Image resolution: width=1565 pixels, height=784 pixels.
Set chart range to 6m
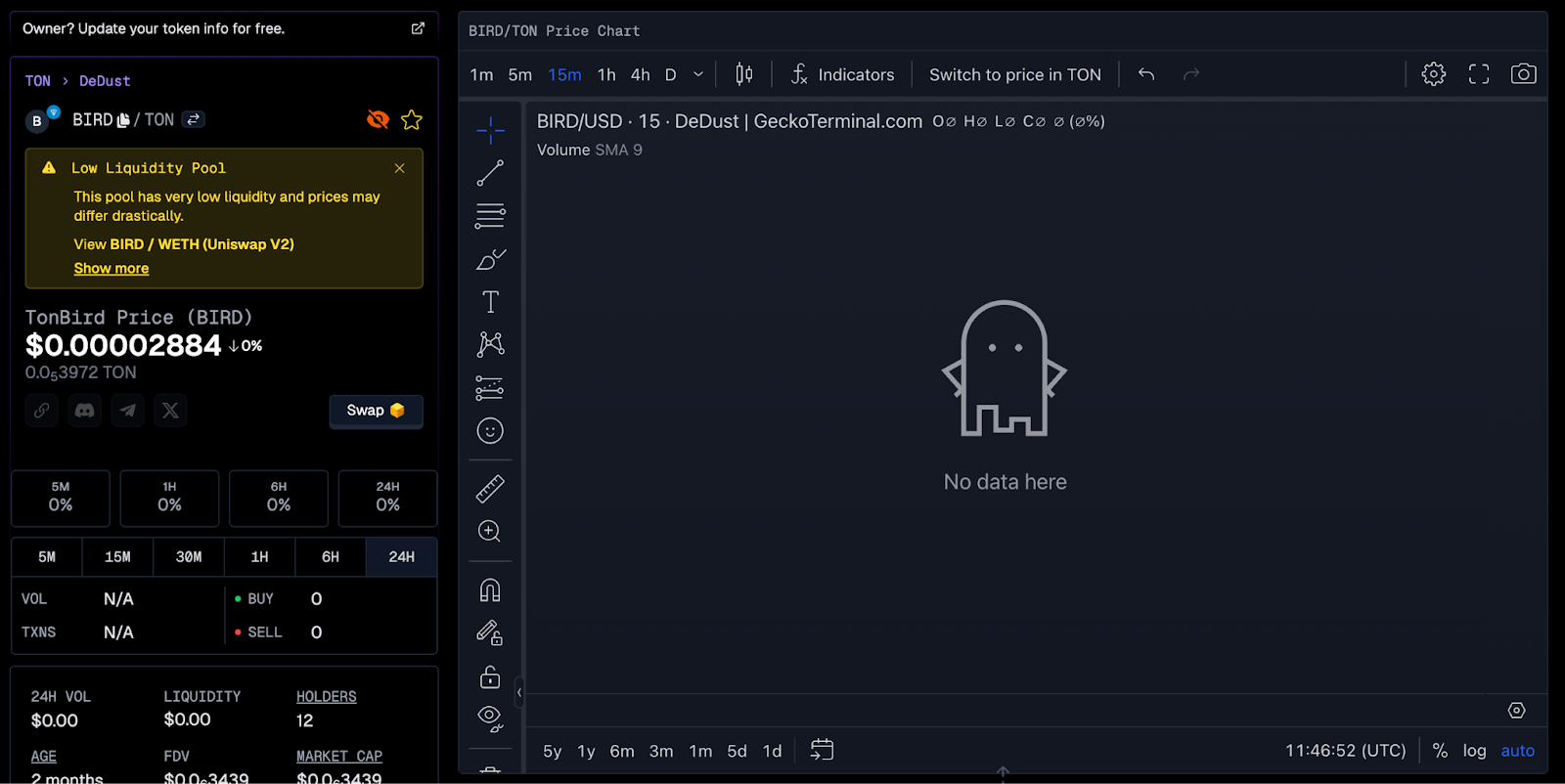click(622, 751)
